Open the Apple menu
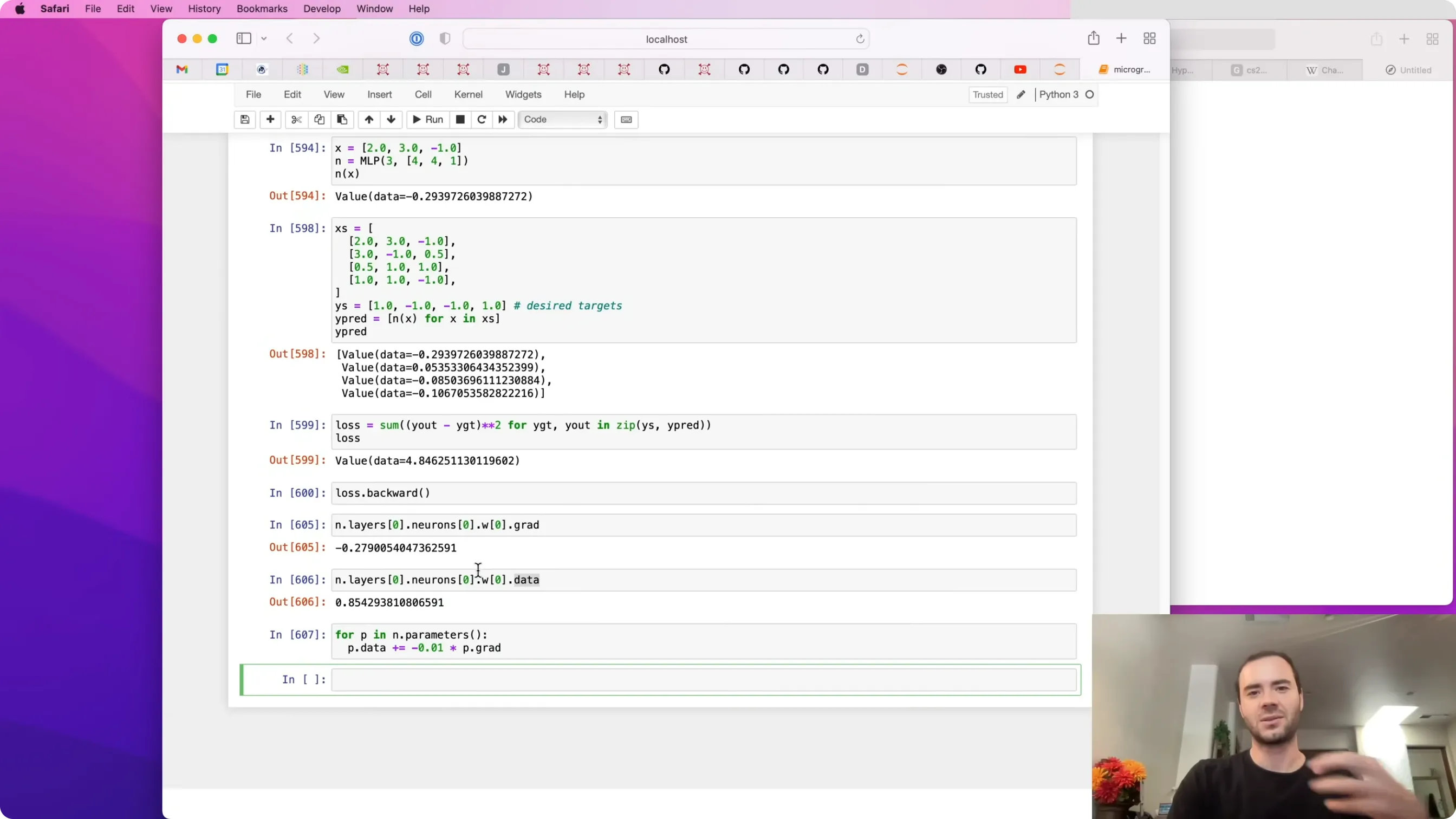Screen dimensions: 1456x819 pyautogui.click(x=20, y=9)
